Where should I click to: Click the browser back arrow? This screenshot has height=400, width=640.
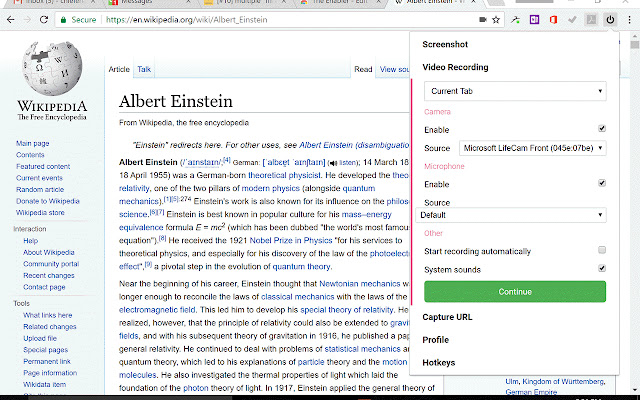click(11, 20)
